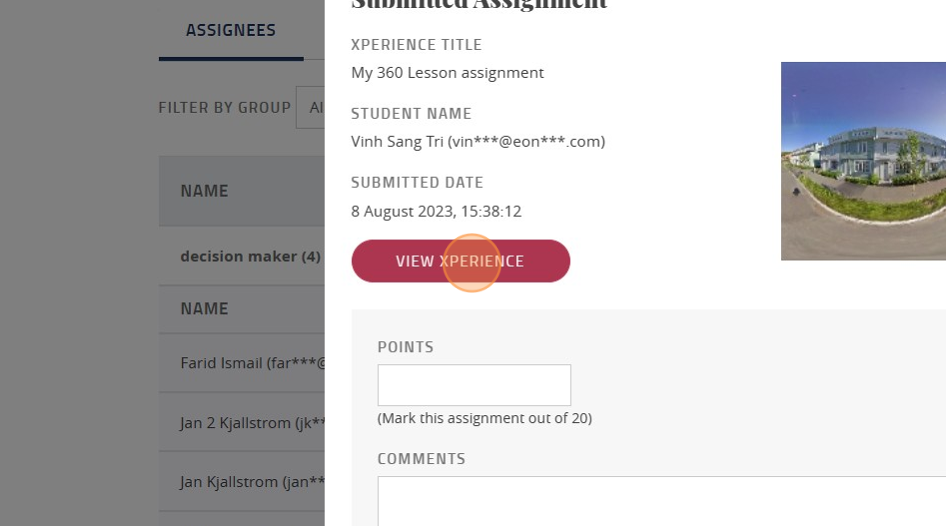Click the title My 360 Lesson assignment

[447, 73]
